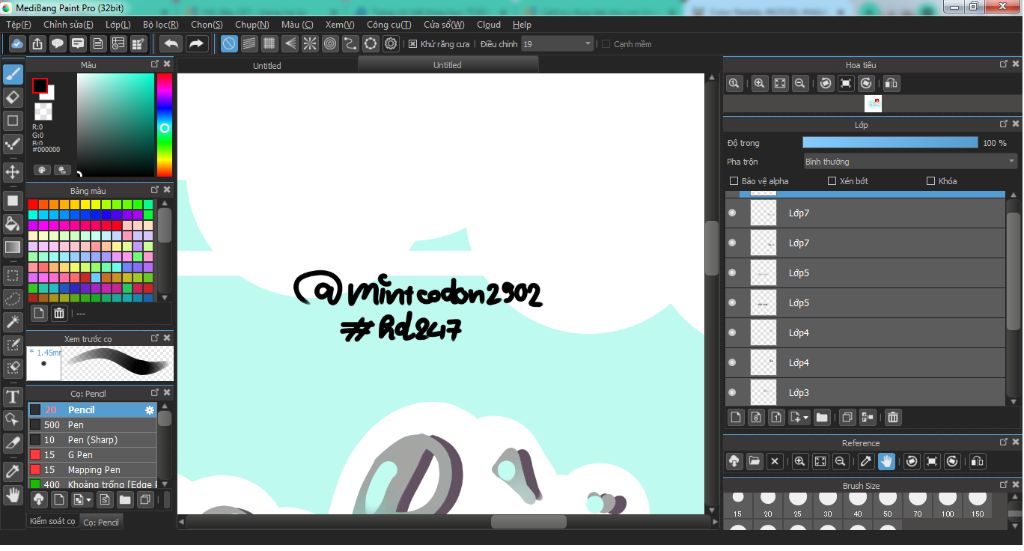1024x551 pixels.
Task: Switch to Kiểm soát cọ tab
Action: pos(52,521)
